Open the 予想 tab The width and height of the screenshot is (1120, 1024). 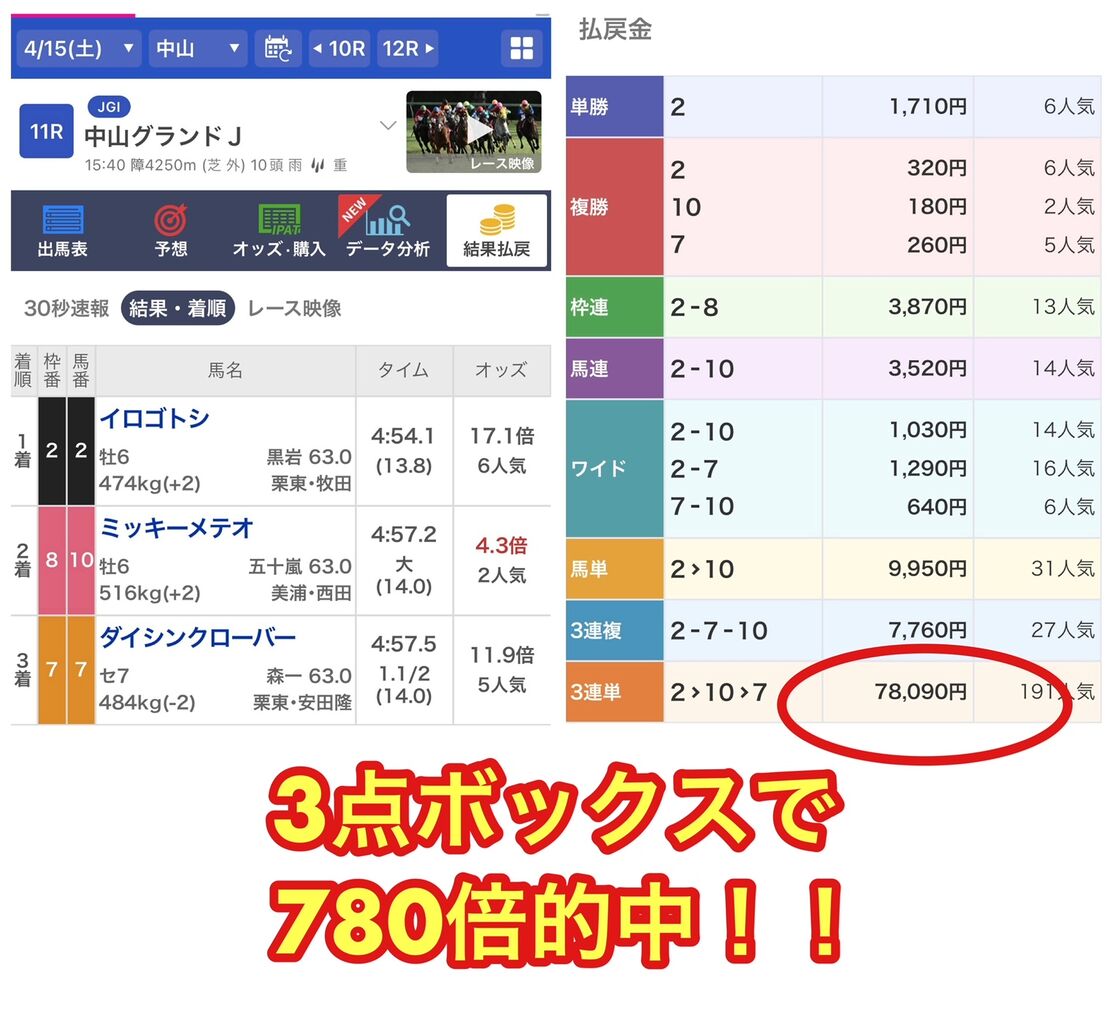click(171, 231)
